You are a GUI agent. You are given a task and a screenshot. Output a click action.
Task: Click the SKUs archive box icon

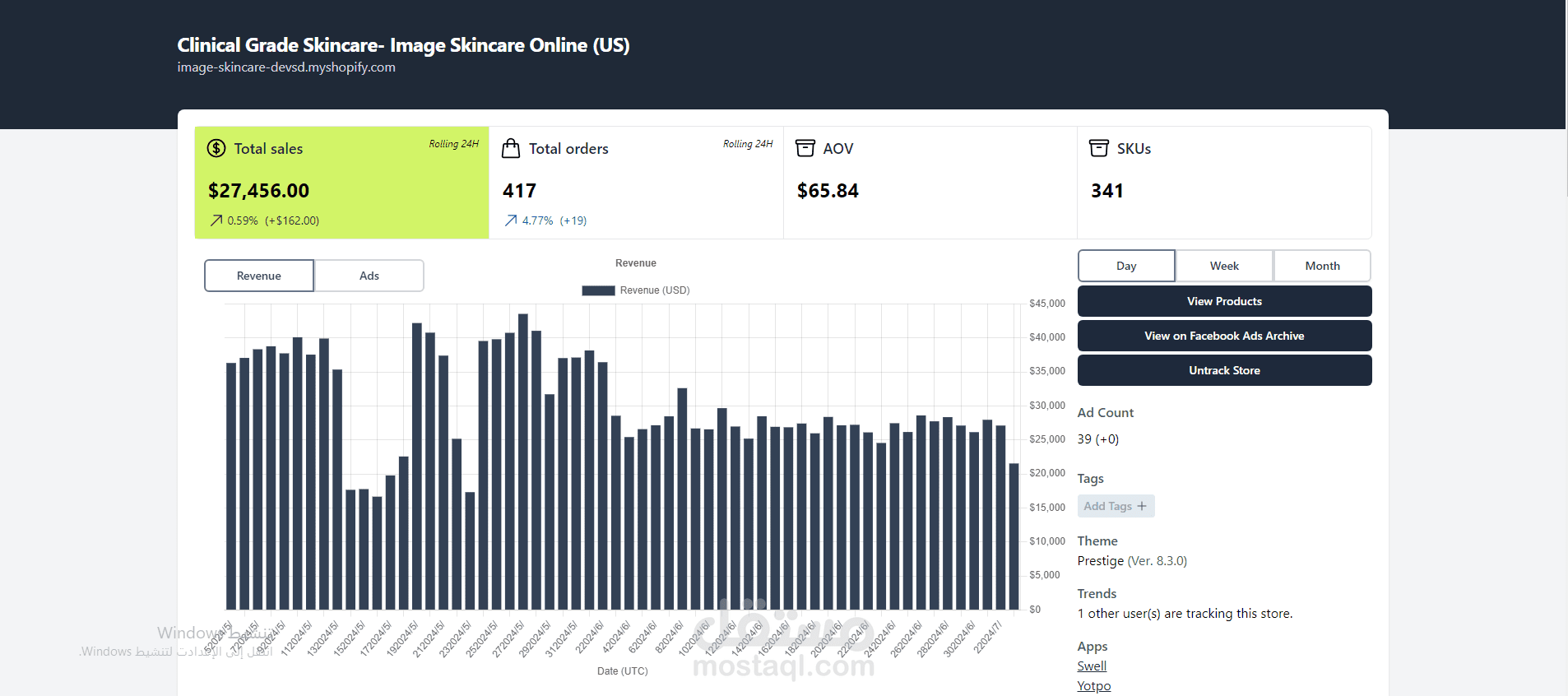tap(1099, 148)
